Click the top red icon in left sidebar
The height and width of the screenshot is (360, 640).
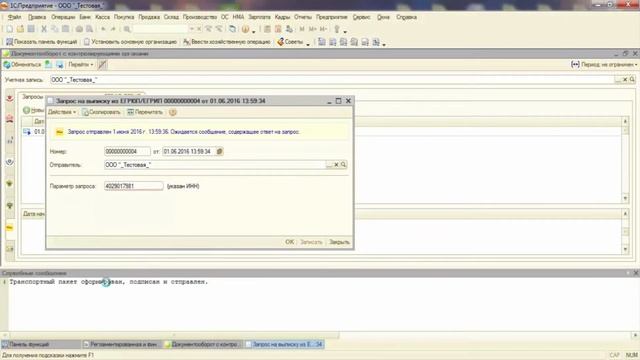click(x=10, y=98)
